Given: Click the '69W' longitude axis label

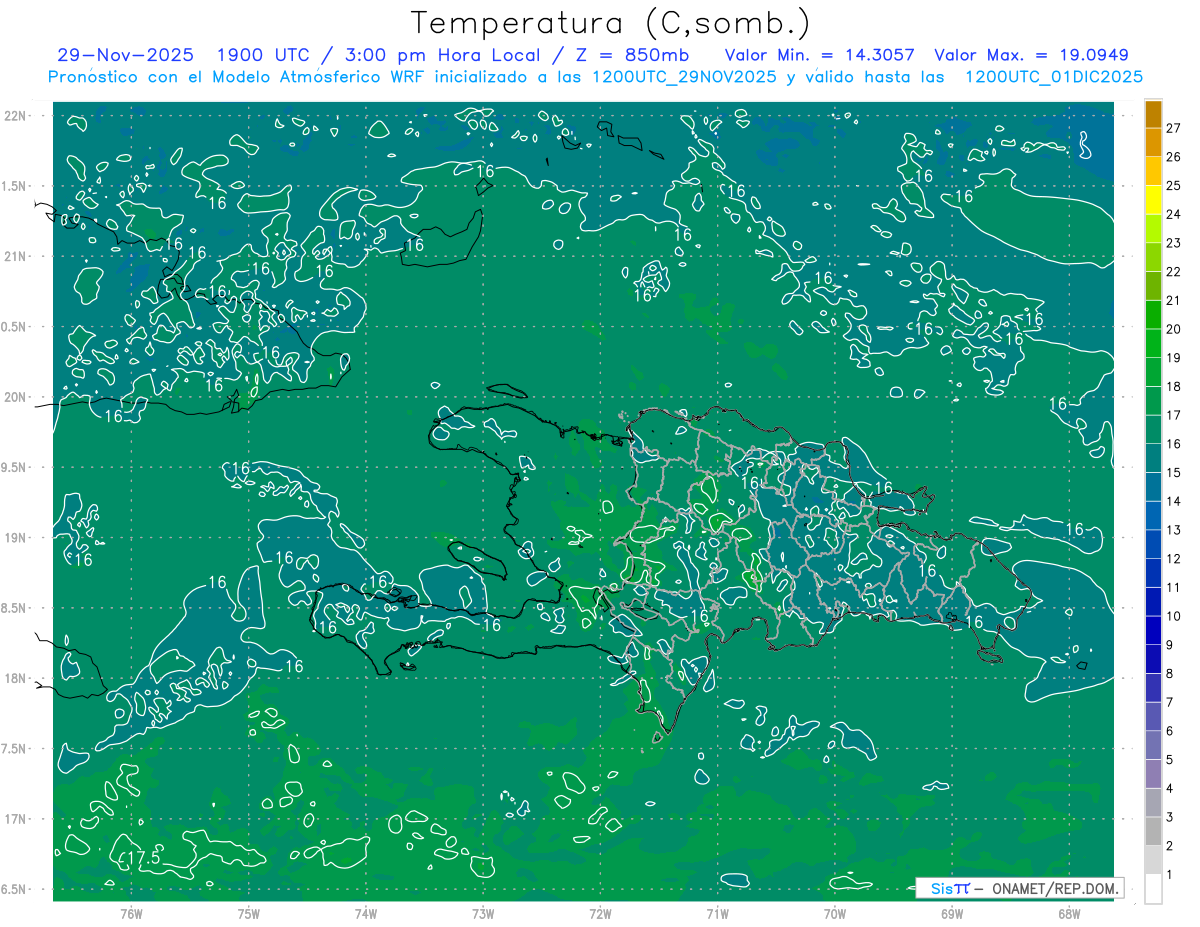Looking at the screenshot, I should [952, 913].
